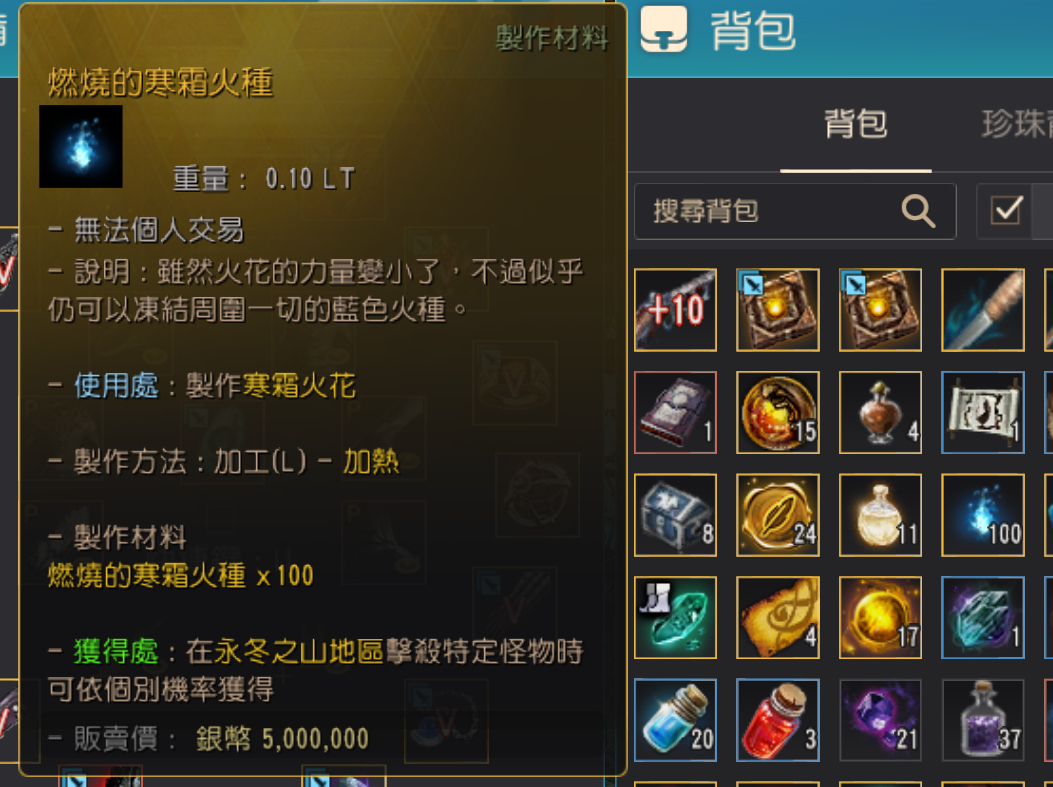The image size is (1053, 787).
Task: Click into the 搜尋背包 search field
Action: [x=795, y=211]
